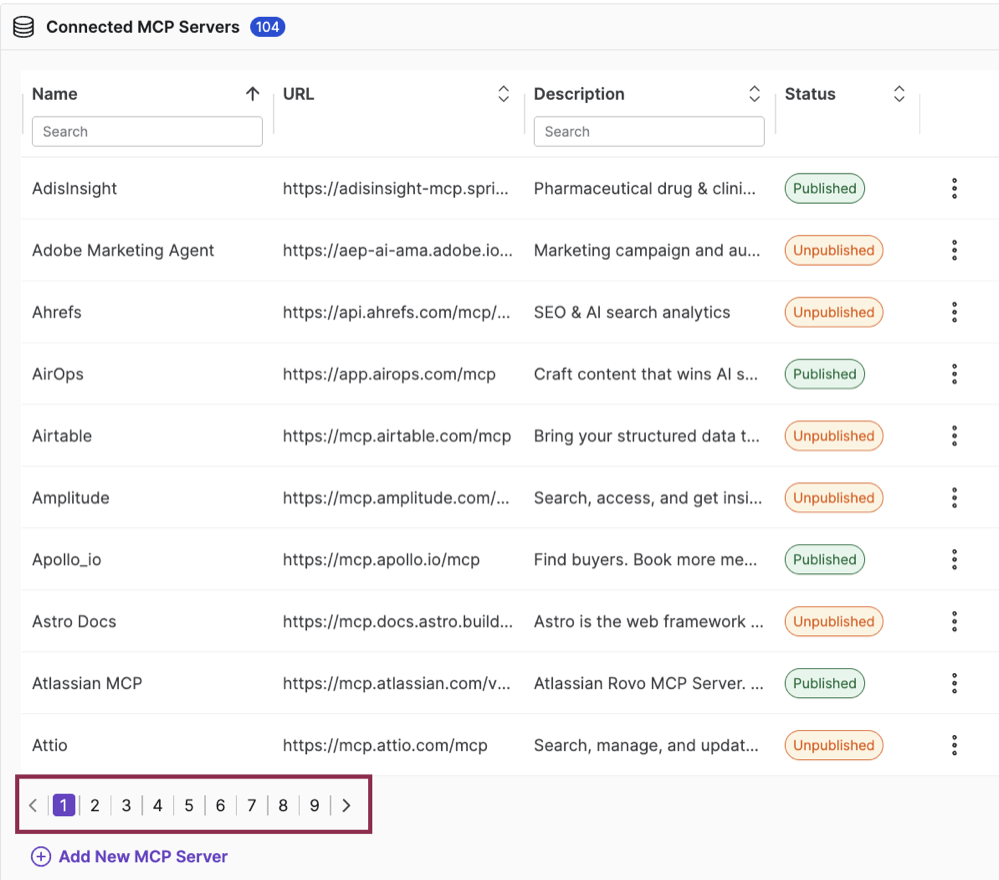
Task: Go to the next page with the right arrow
Action: point(346,805)
